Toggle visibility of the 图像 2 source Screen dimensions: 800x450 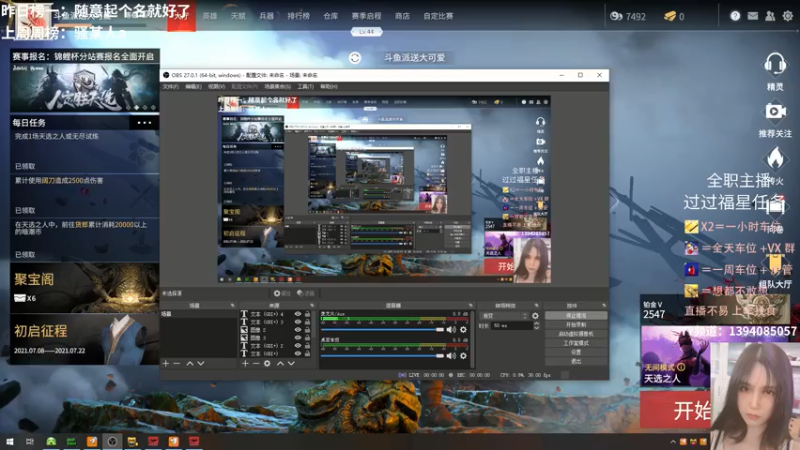298,330
